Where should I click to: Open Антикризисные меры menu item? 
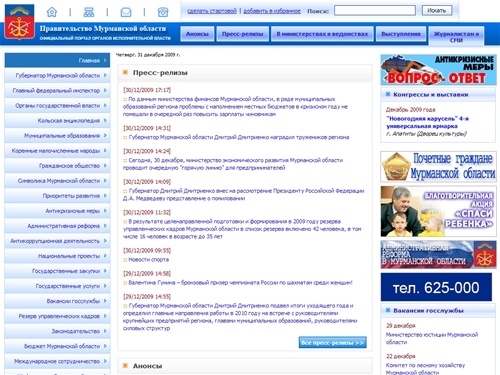click(x=57, y=211)
